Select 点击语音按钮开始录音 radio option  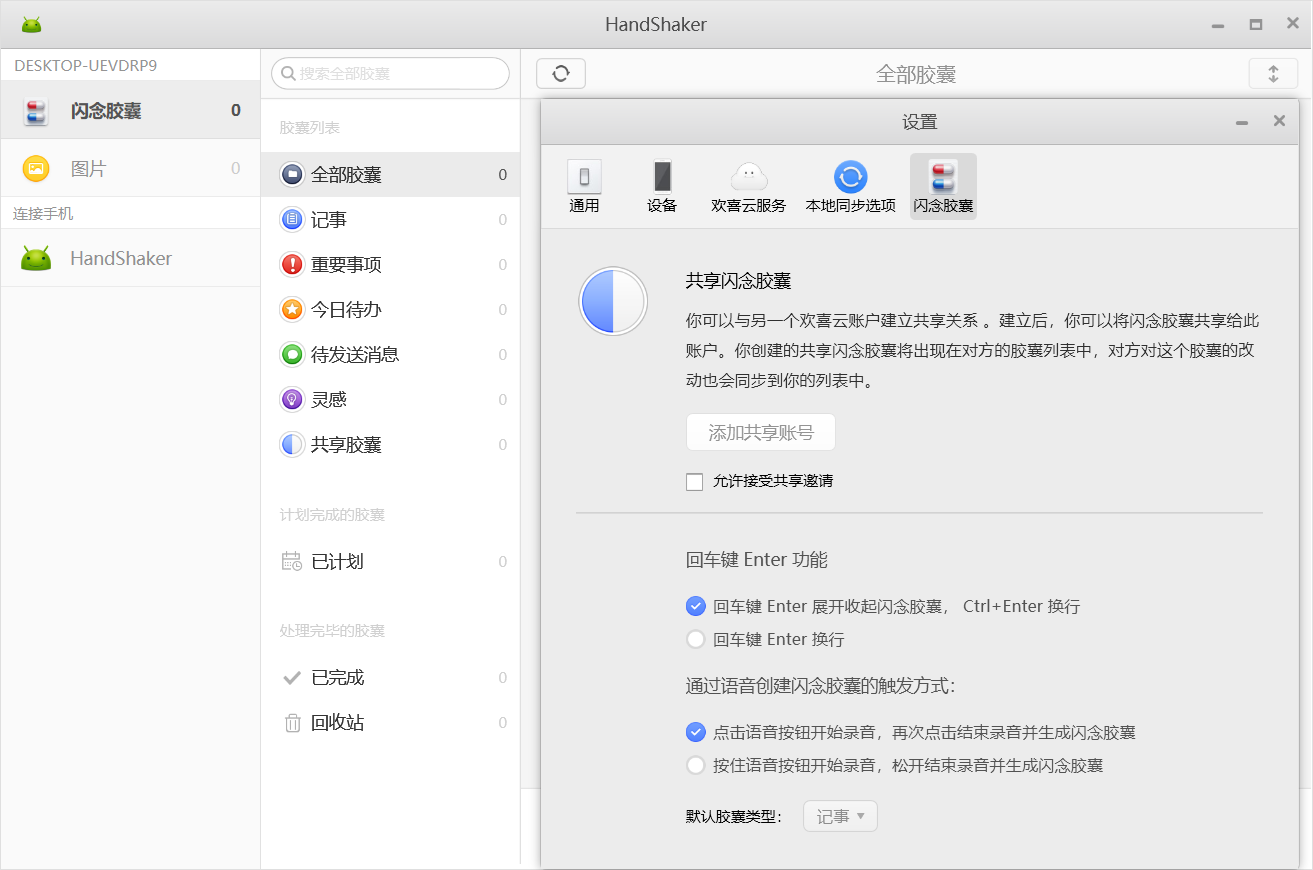pos(696,732)
